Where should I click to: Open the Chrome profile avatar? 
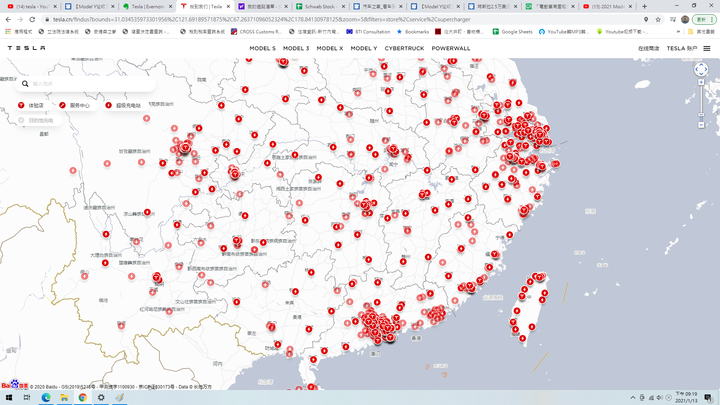point(685,19)
